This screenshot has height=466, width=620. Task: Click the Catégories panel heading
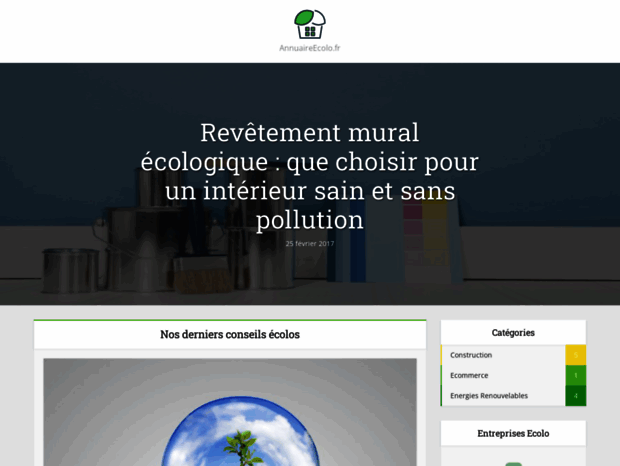pos(513,333)
